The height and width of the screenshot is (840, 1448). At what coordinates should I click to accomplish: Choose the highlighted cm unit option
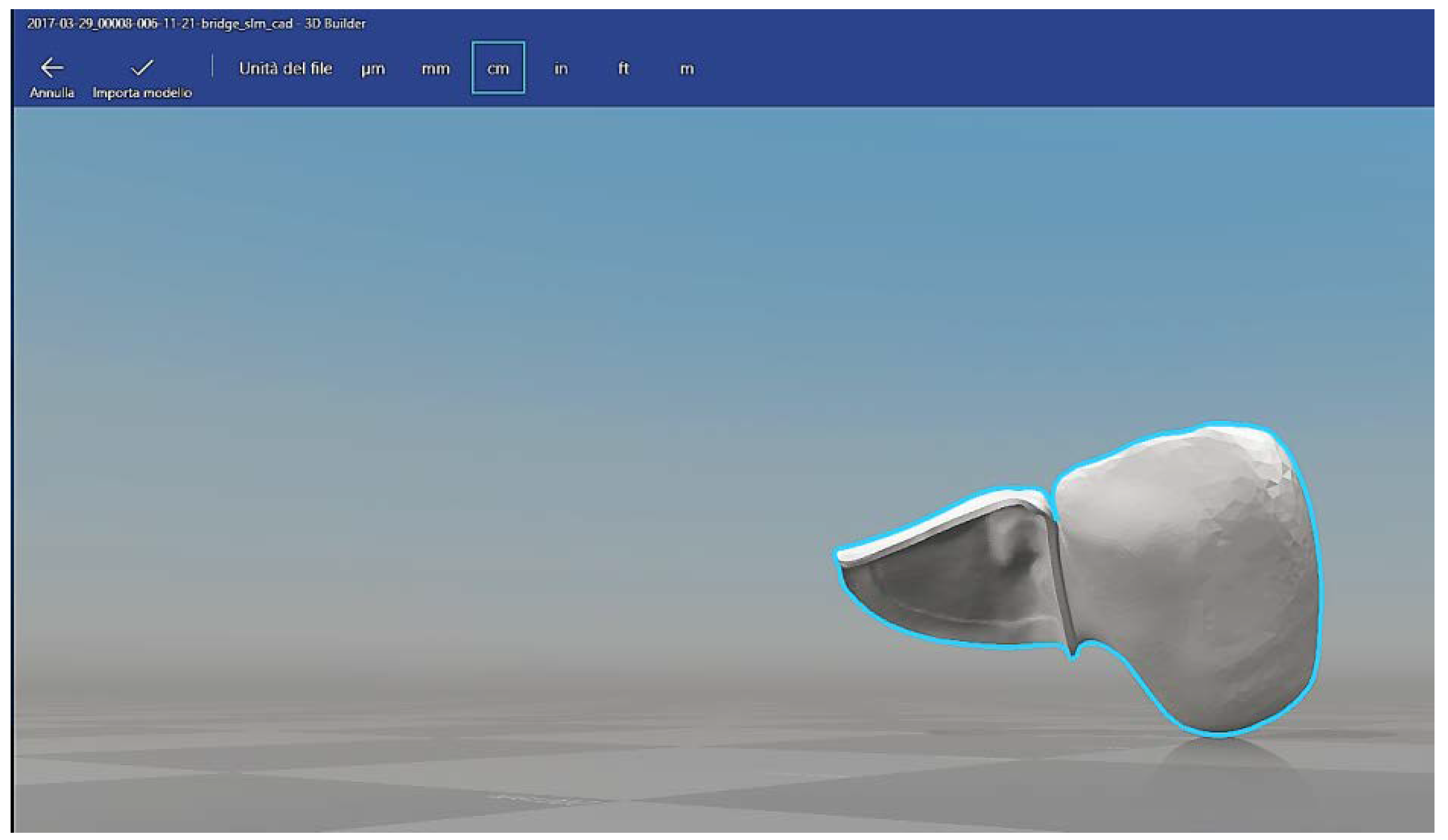tap(498, 68)
